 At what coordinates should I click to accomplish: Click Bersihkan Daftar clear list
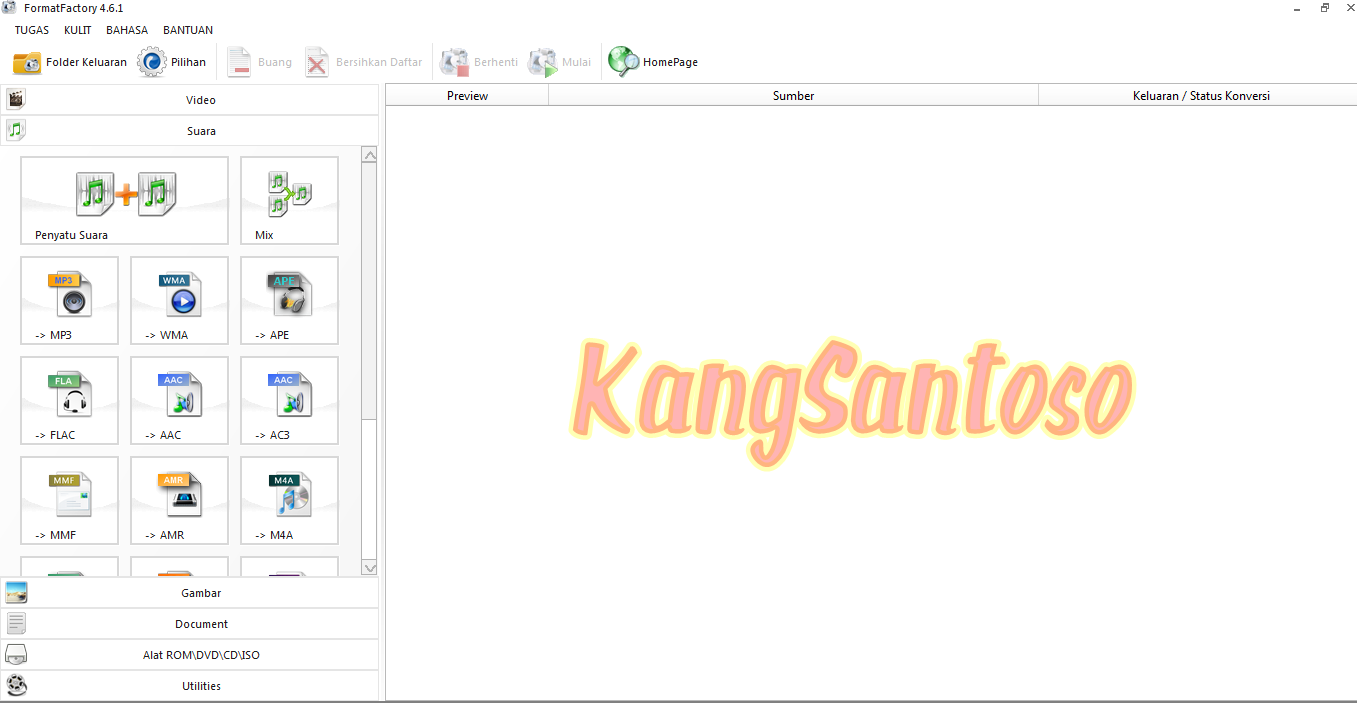tap(364, 62)
